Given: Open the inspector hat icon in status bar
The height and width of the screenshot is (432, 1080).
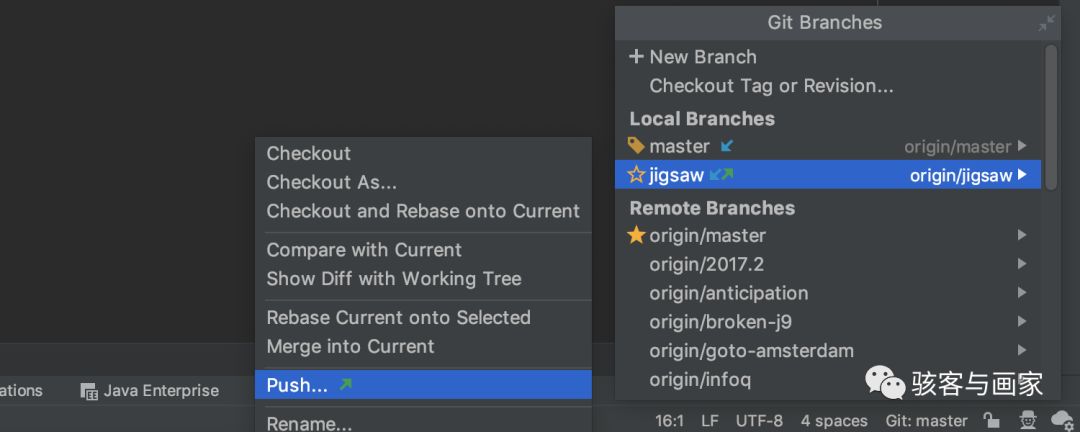Looking at the screenshot, I should [x=1026, y=420].
